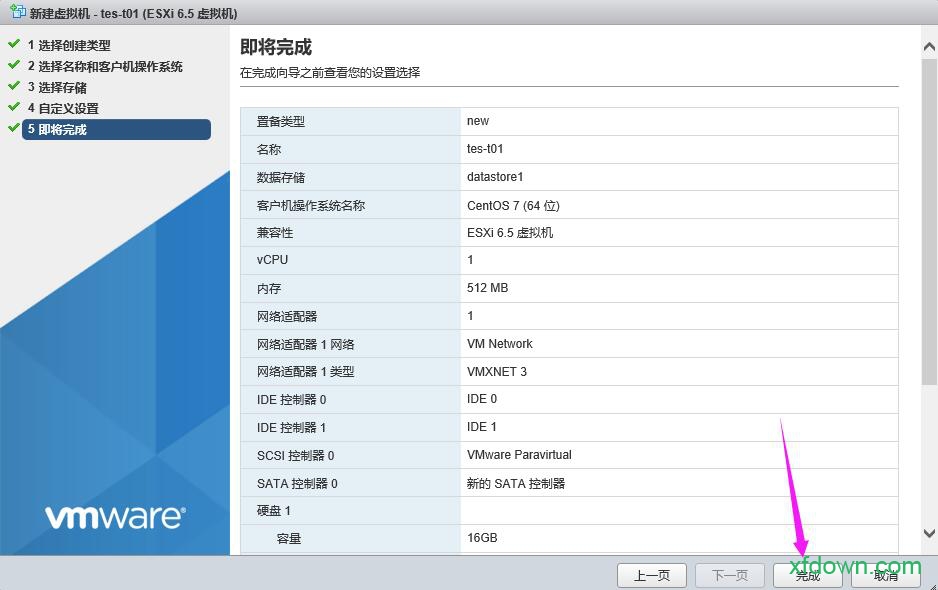This screenshot has height=590, width=938.
Task: Click the green checkmark beside step 1 选择创建类型
Action: click(x=14, y=46)
